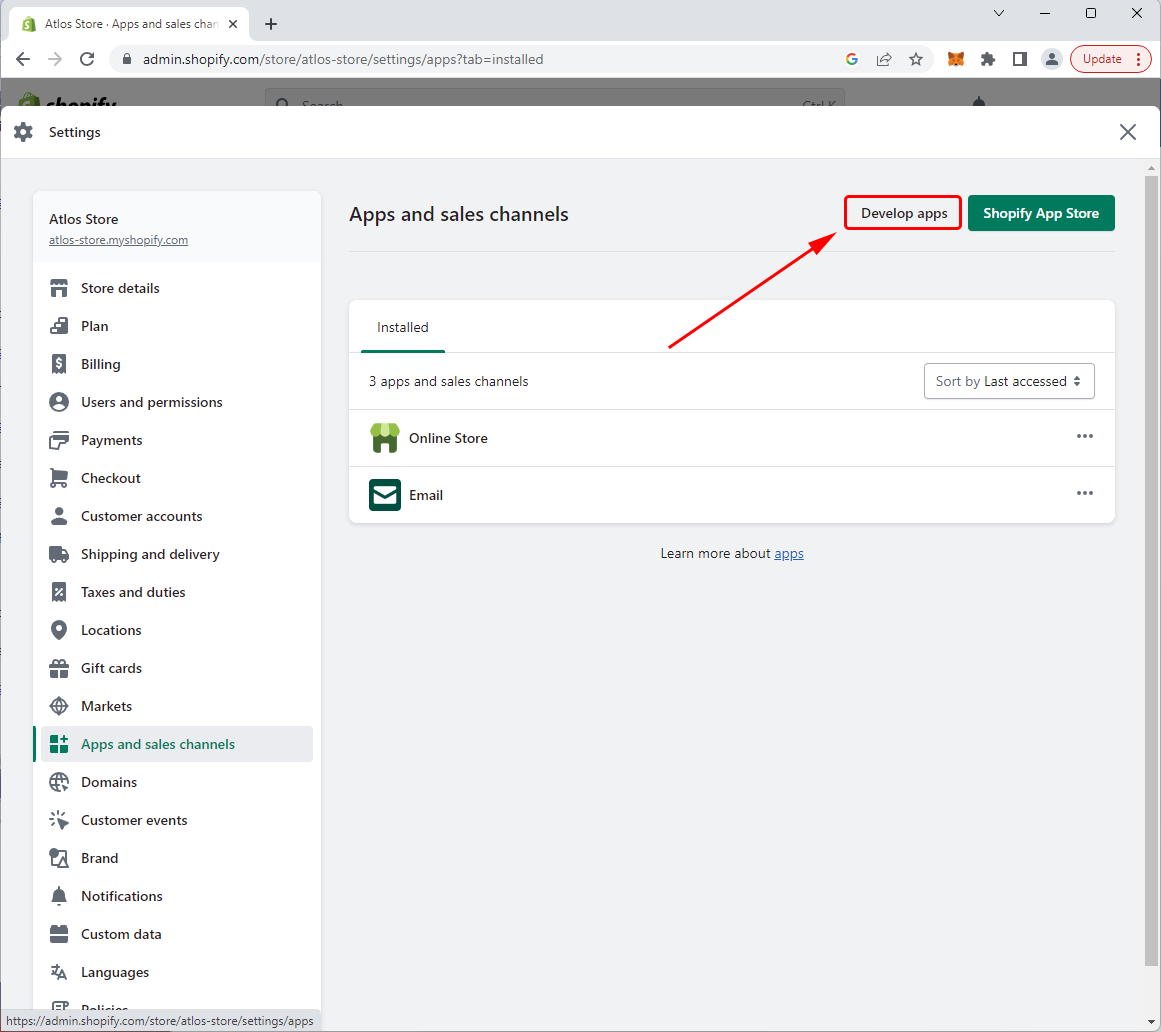
Task: Click the Google icon in address bar
Action: [851, 59]
